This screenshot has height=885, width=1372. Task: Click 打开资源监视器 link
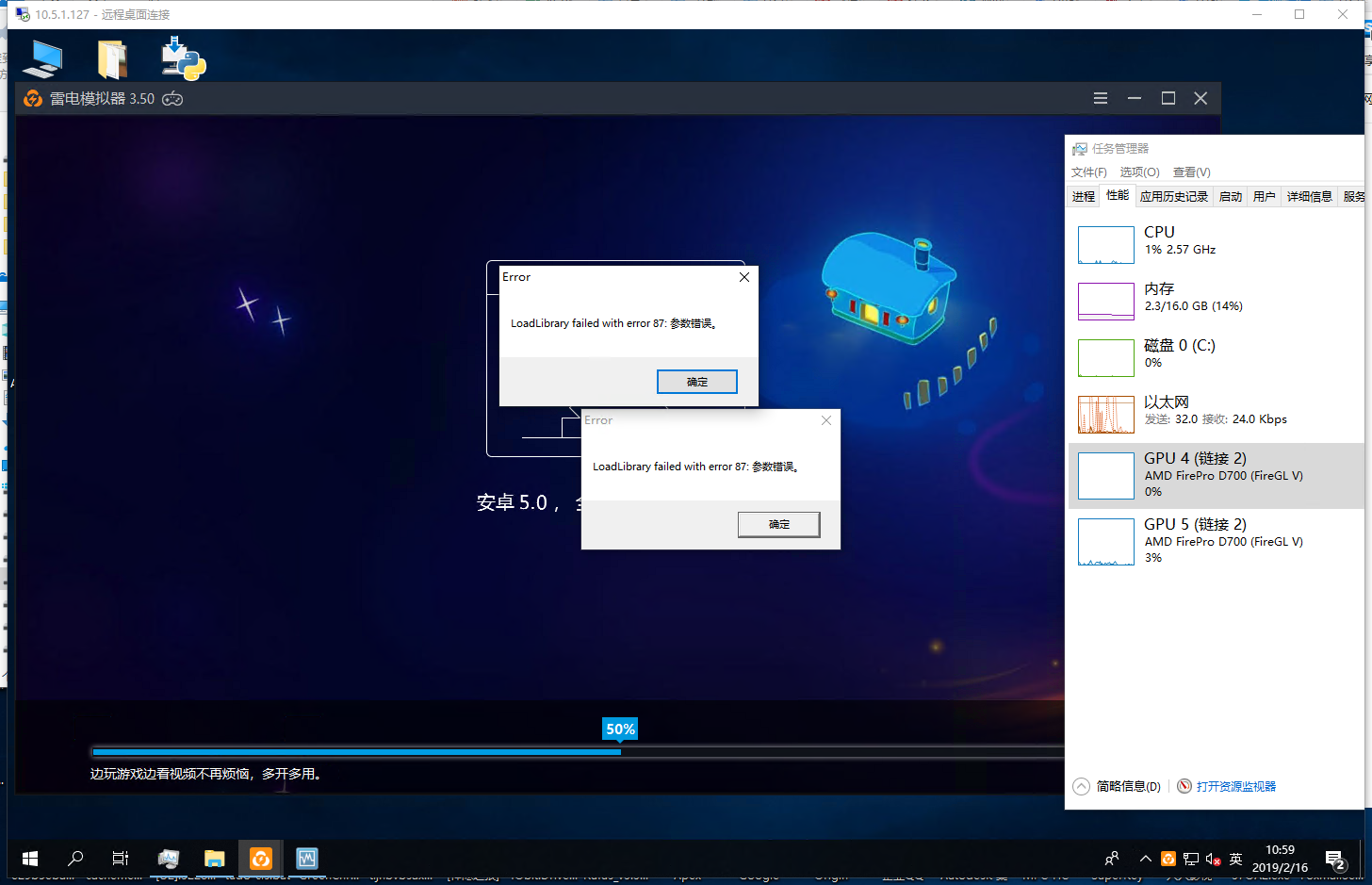pos(1235,786)
